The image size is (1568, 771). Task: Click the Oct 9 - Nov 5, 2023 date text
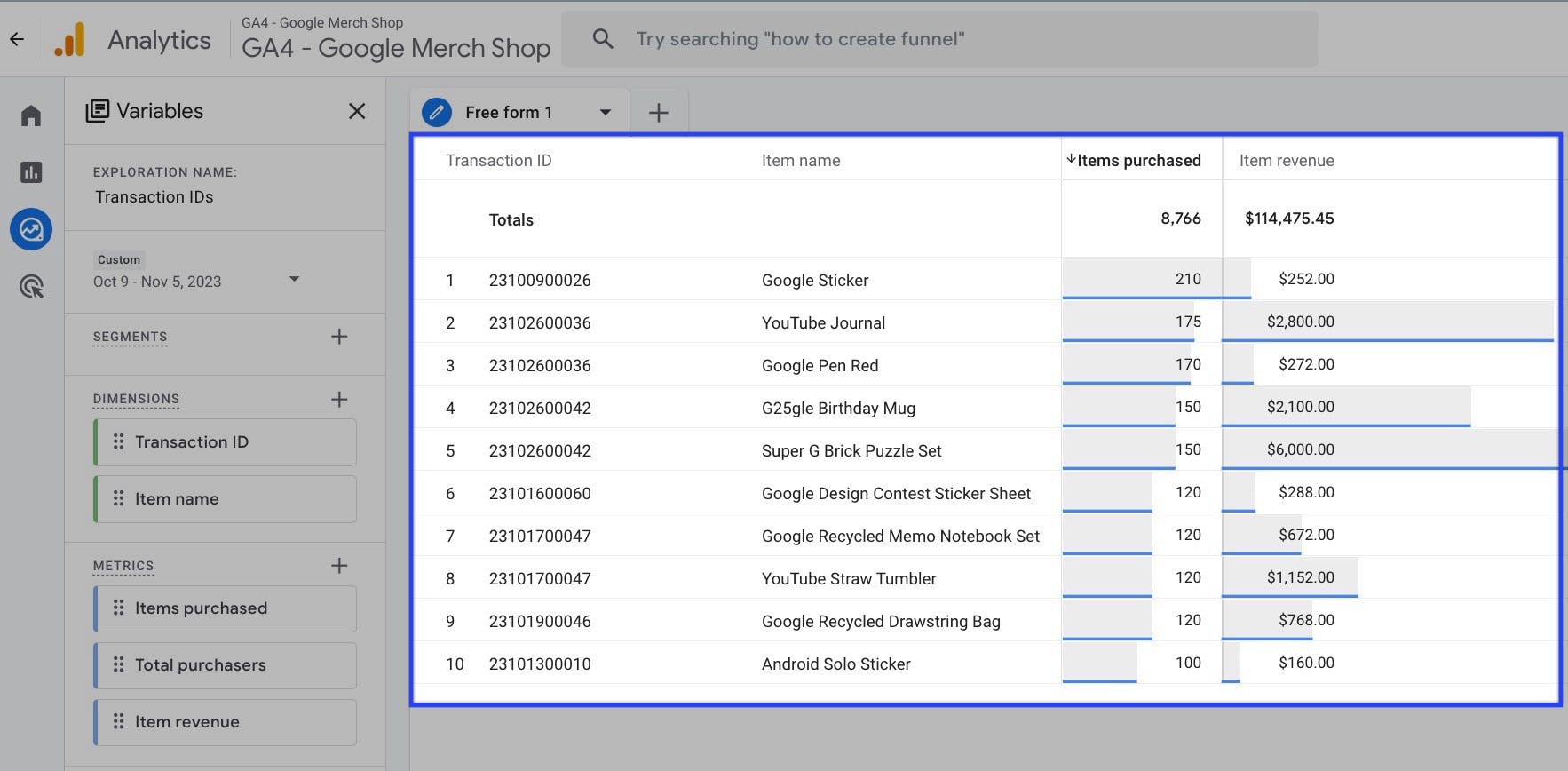(157, 282)
